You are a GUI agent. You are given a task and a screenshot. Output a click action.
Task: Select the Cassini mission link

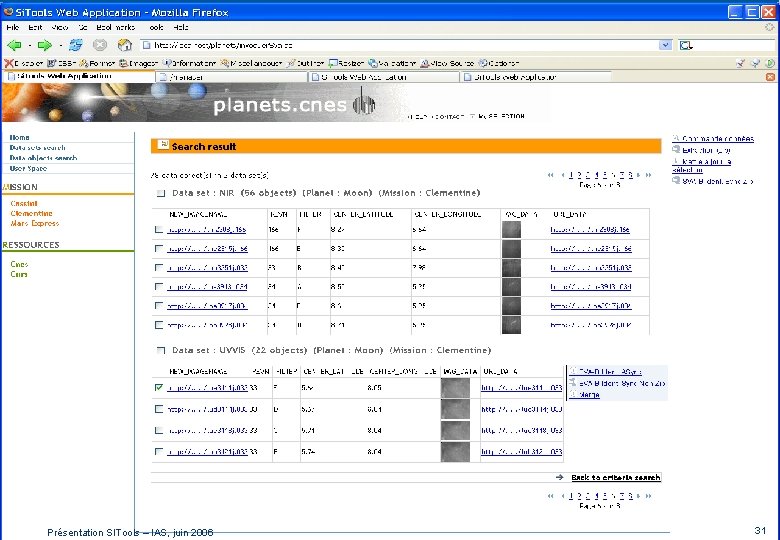[x=24, y=203]
